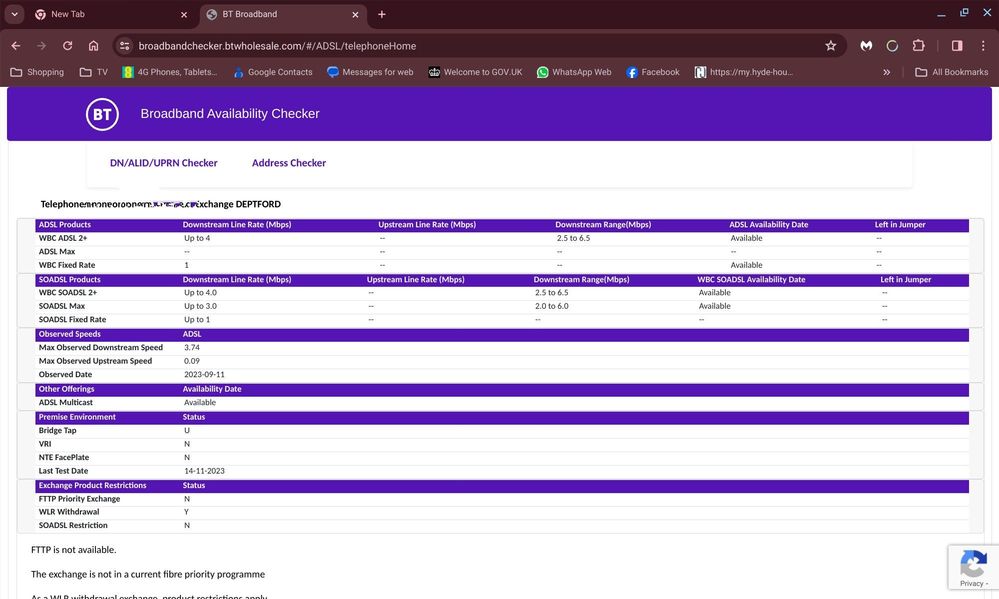Click the ADSL Availability Date column header

[x=768, y=224]
